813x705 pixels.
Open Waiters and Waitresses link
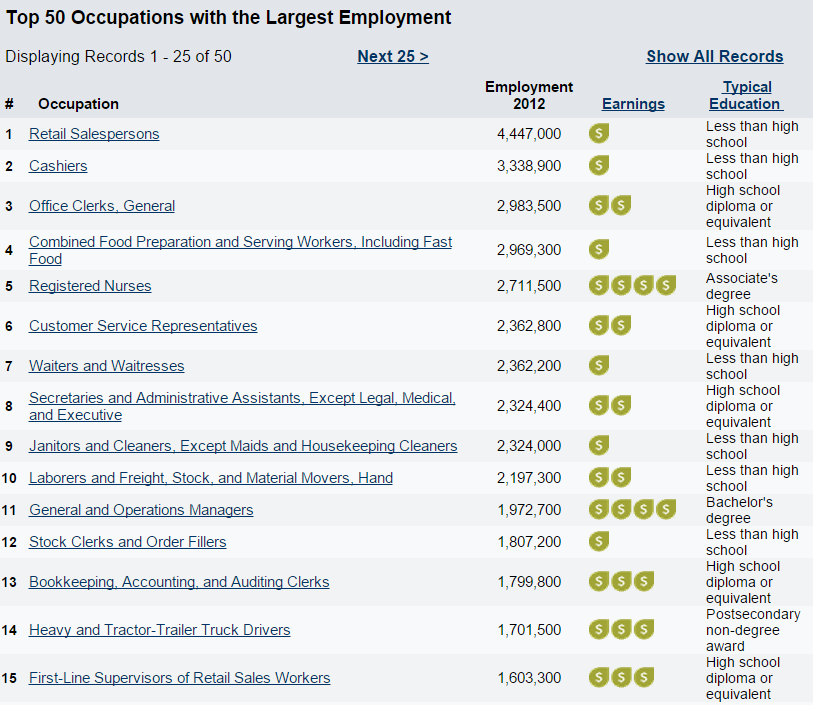[x=106, y=366]
